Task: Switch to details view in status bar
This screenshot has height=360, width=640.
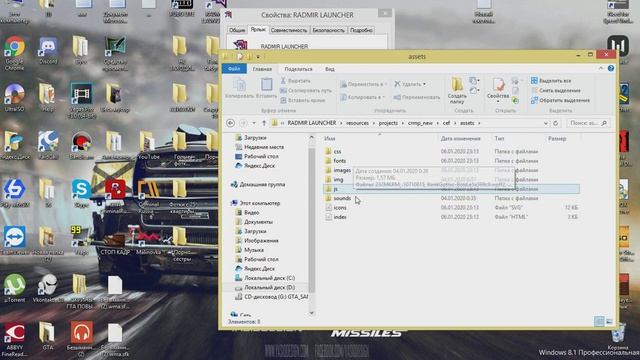Action: 599,322
